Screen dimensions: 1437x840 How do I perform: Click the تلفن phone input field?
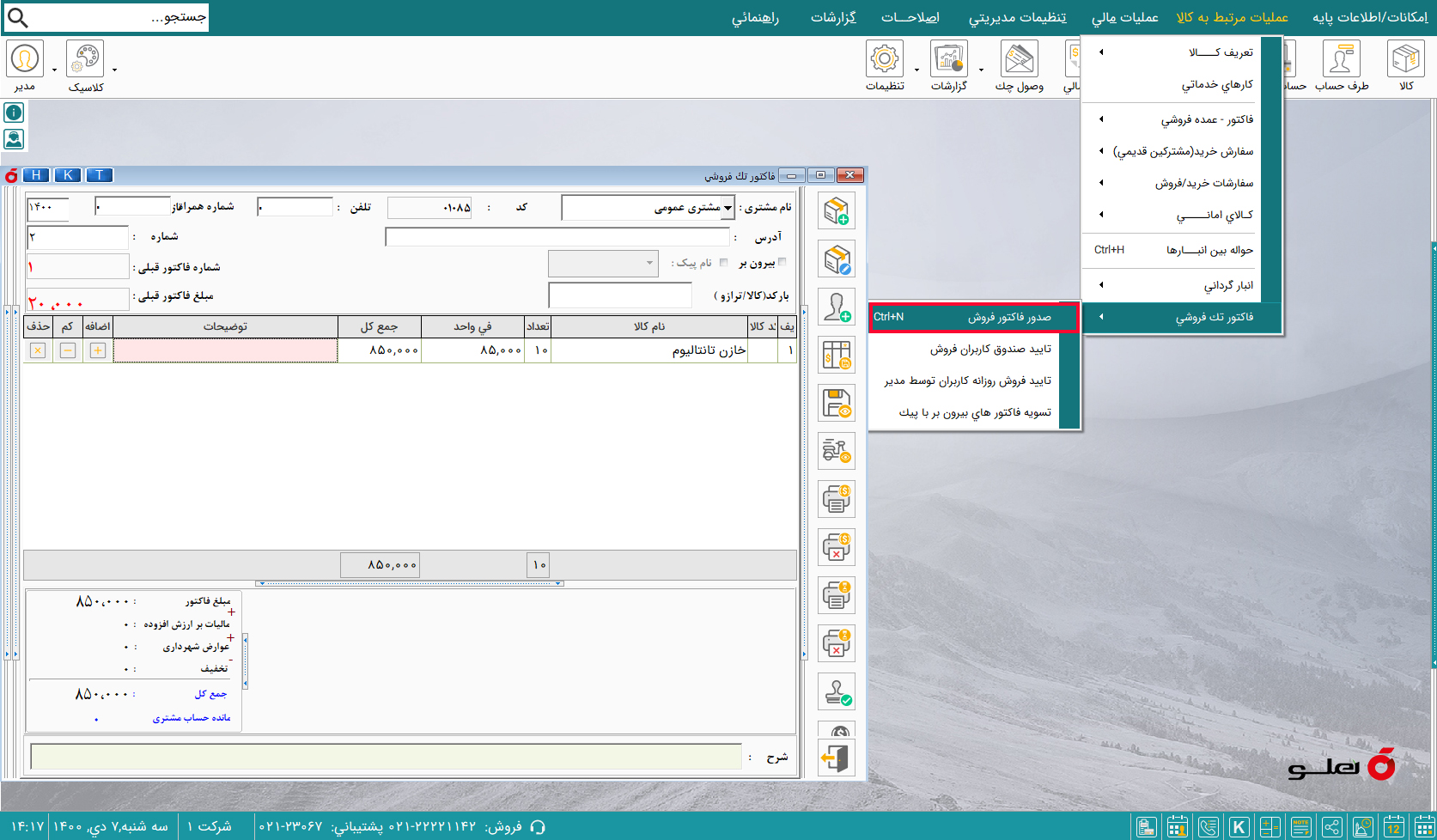[295, 207]
